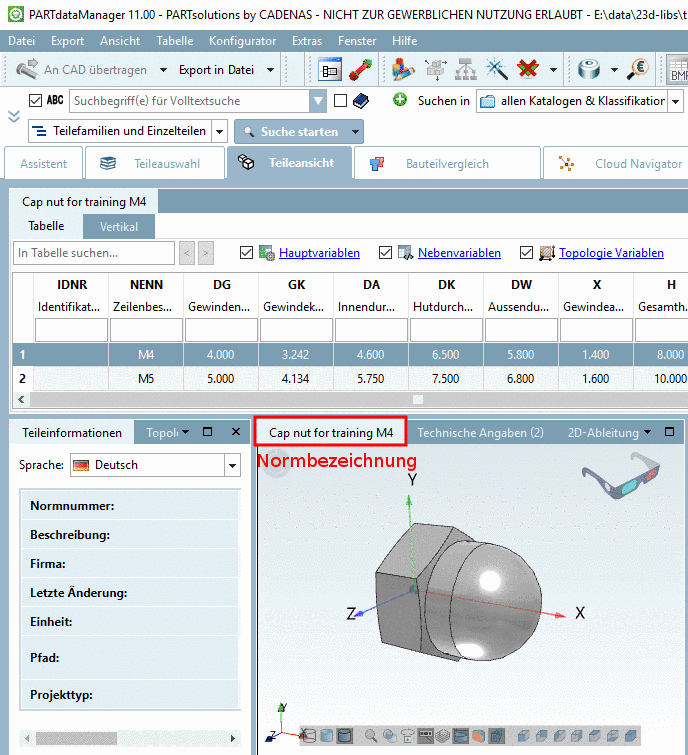
Task: Open the Topologie tab in info panel
Action: point(162,432)
